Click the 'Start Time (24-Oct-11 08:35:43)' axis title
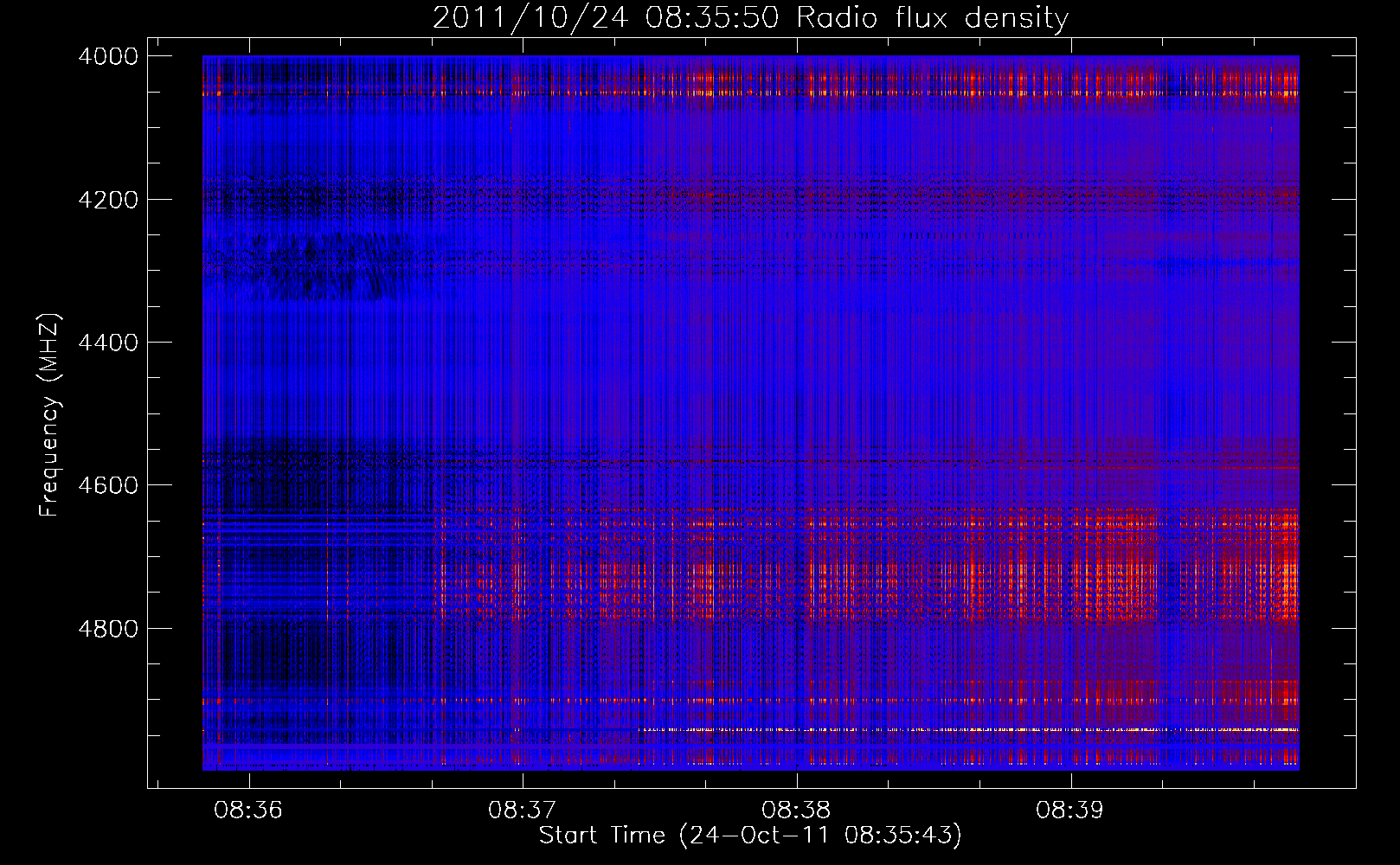Image resolution: width=1400 pixels, height=865 pixels. (x=750, y=836)
